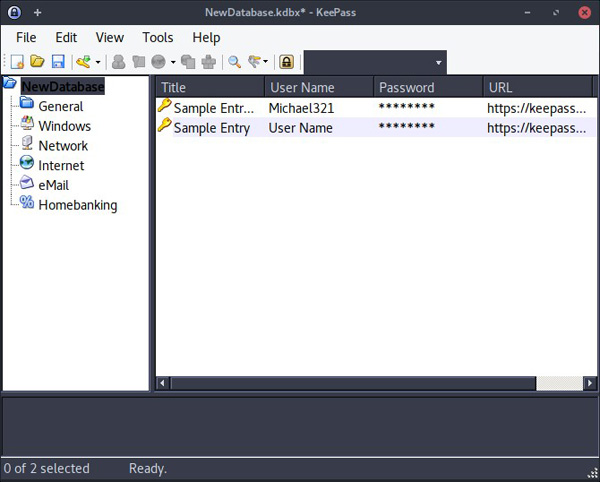Click the Perform Auto-Type icon
Screen dimensions: 600x482
point(209,62)
